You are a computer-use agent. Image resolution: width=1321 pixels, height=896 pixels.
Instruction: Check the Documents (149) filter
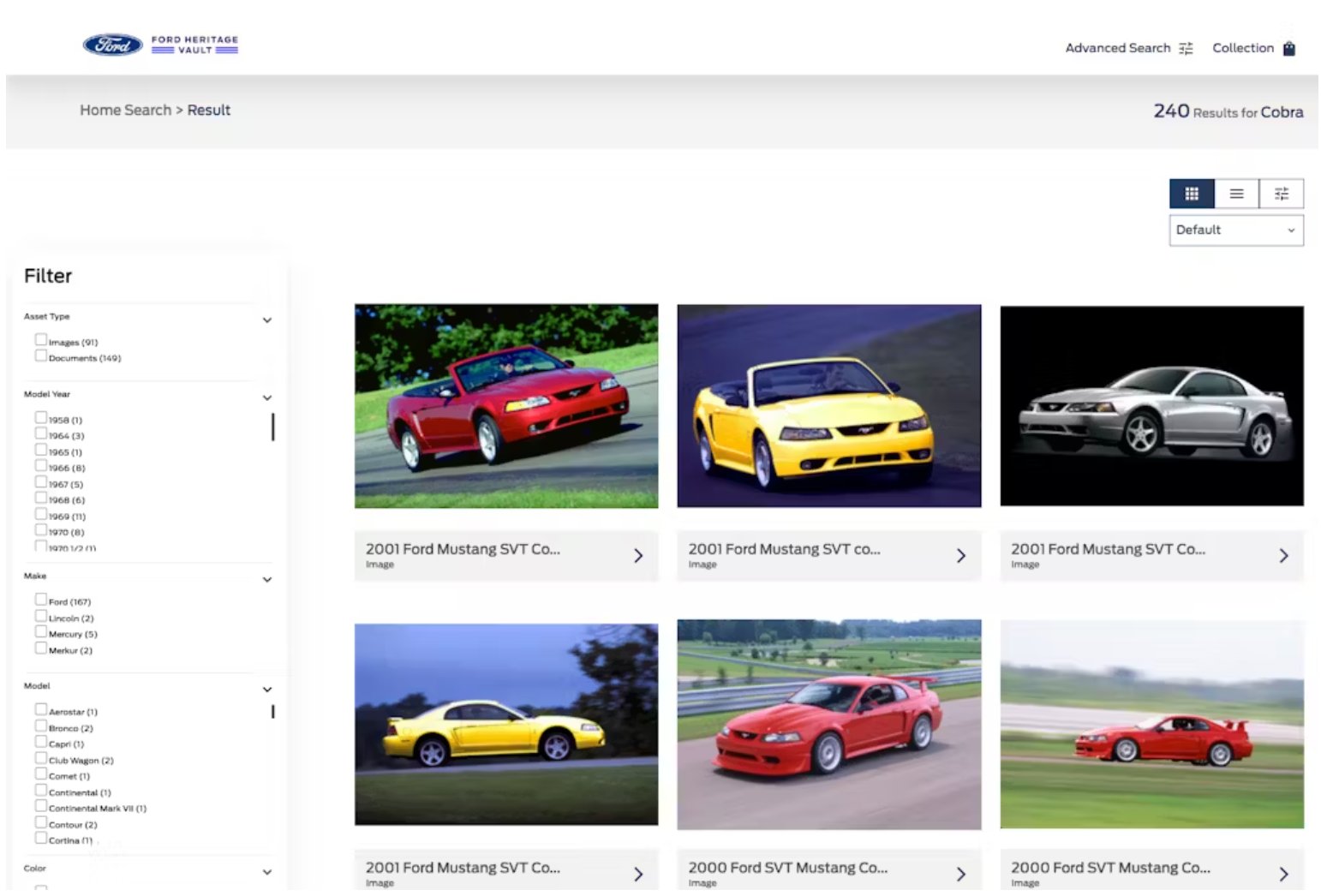[x=40, y=355]
